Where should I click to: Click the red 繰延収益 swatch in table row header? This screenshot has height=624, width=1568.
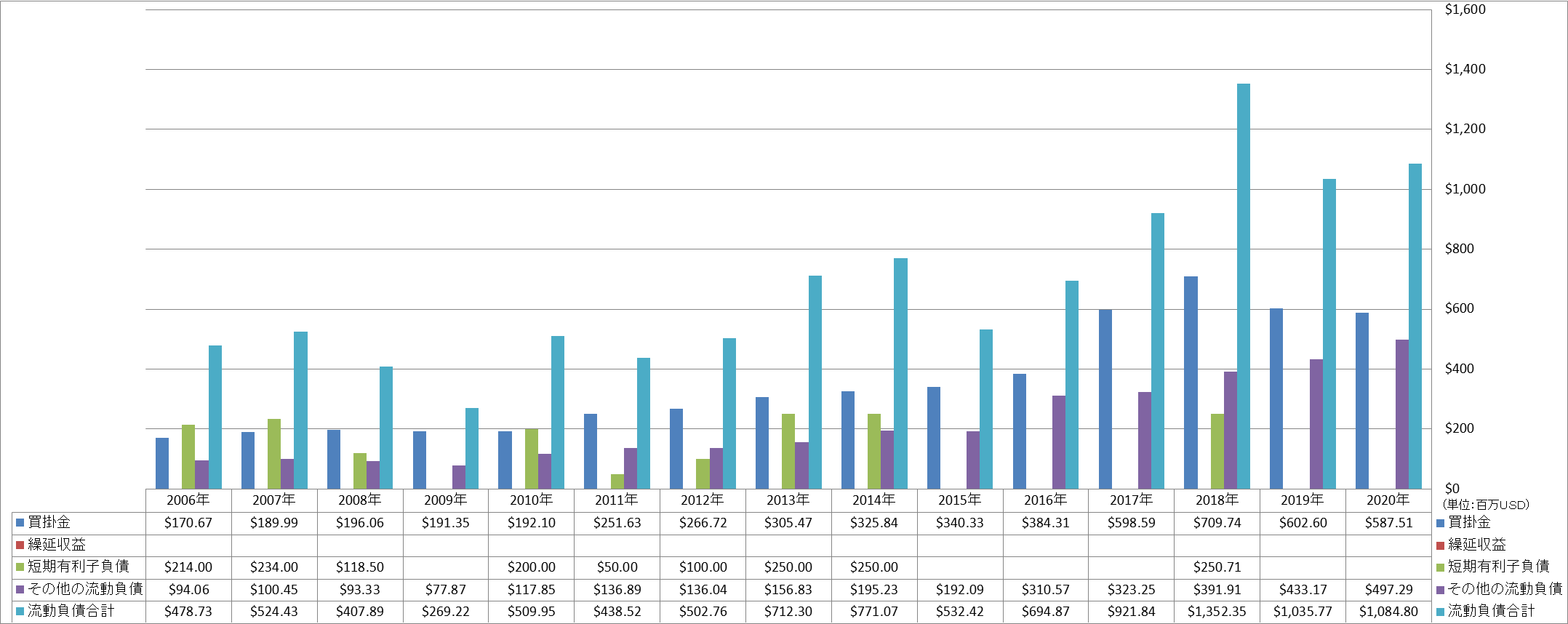[x=20, y=545]
